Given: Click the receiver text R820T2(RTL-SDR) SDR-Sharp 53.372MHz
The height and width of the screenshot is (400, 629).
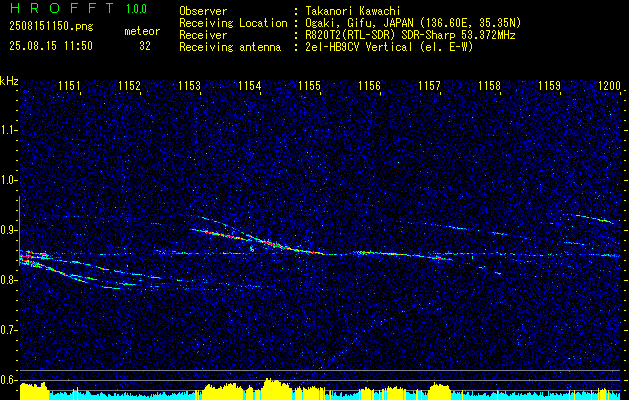Looking at the screenshot, I should coord(410,35).
